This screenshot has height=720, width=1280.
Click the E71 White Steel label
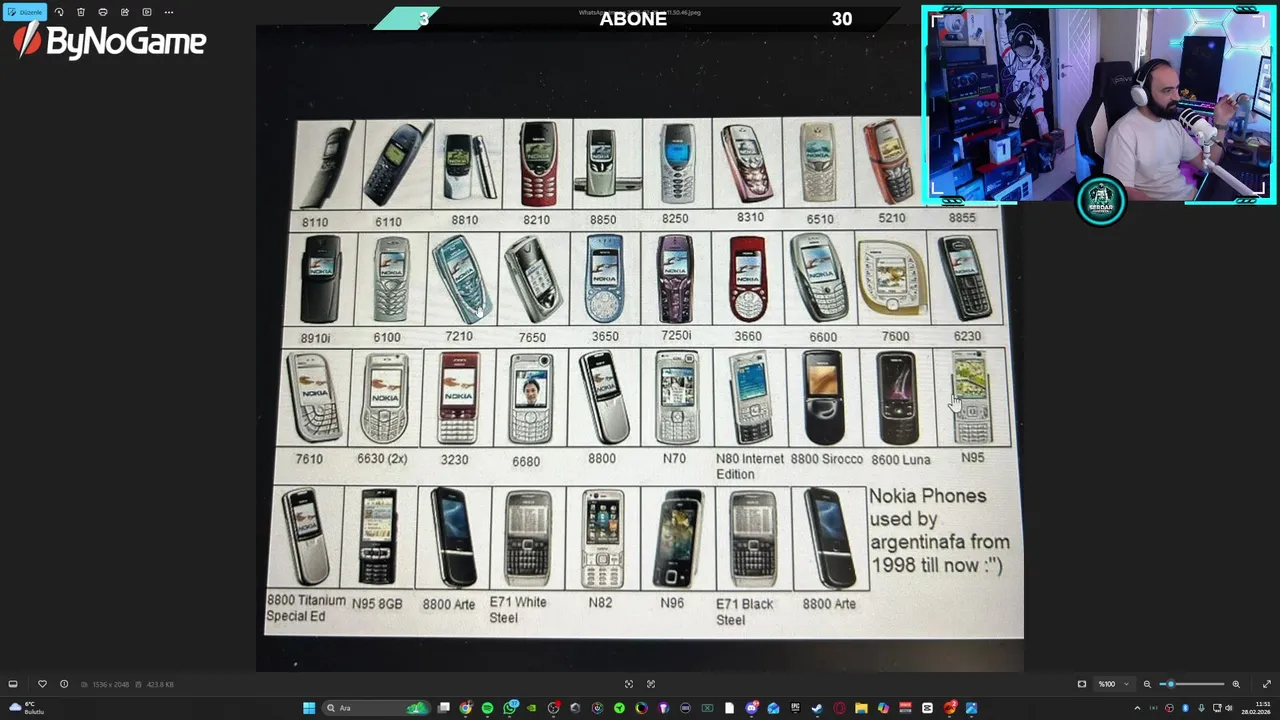(518, 610)
